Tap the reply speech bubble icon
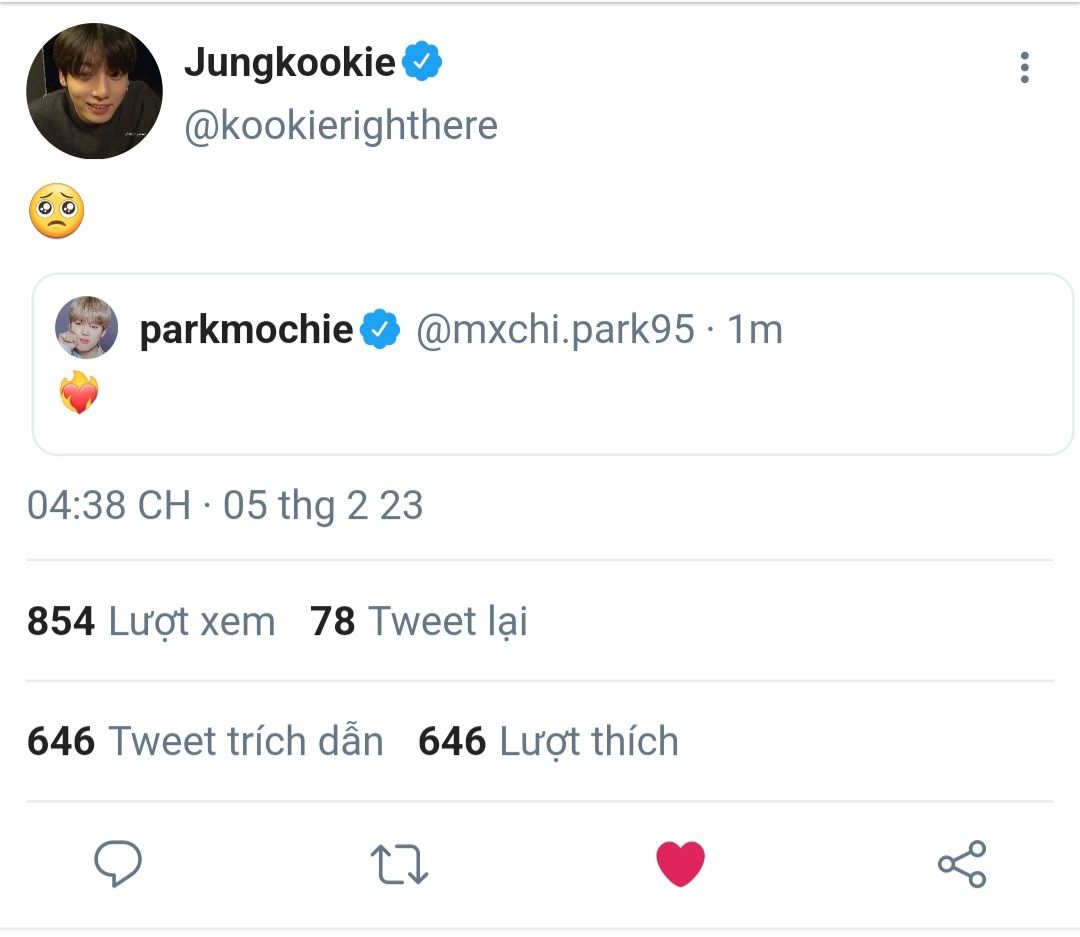This screenshot has height=937, width=1080. point(118,863)
